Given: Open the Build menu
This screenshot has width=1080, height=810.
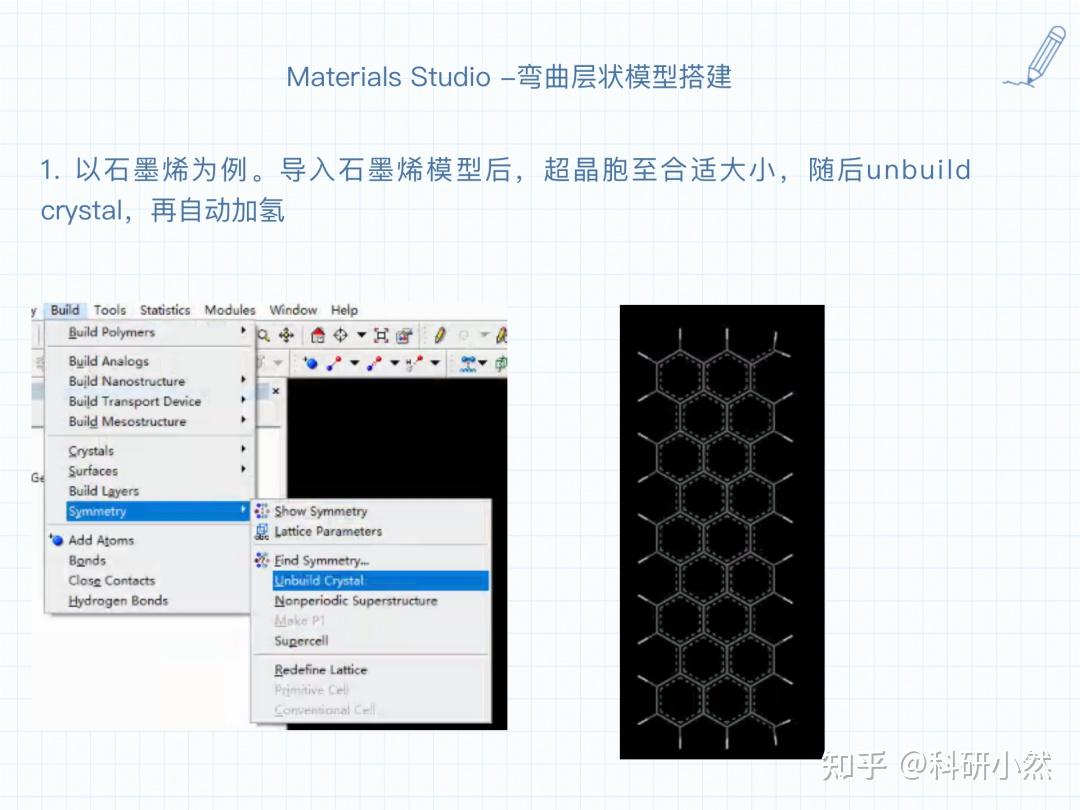Looking at the screenshot, I should (64, 310).
